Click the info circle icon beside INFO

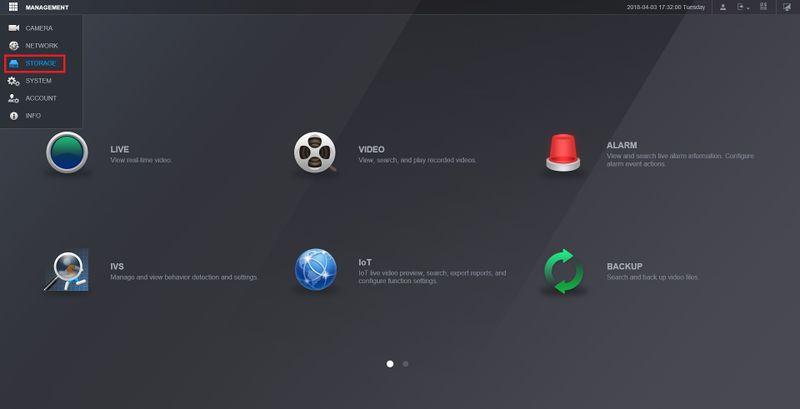[14, 116]
